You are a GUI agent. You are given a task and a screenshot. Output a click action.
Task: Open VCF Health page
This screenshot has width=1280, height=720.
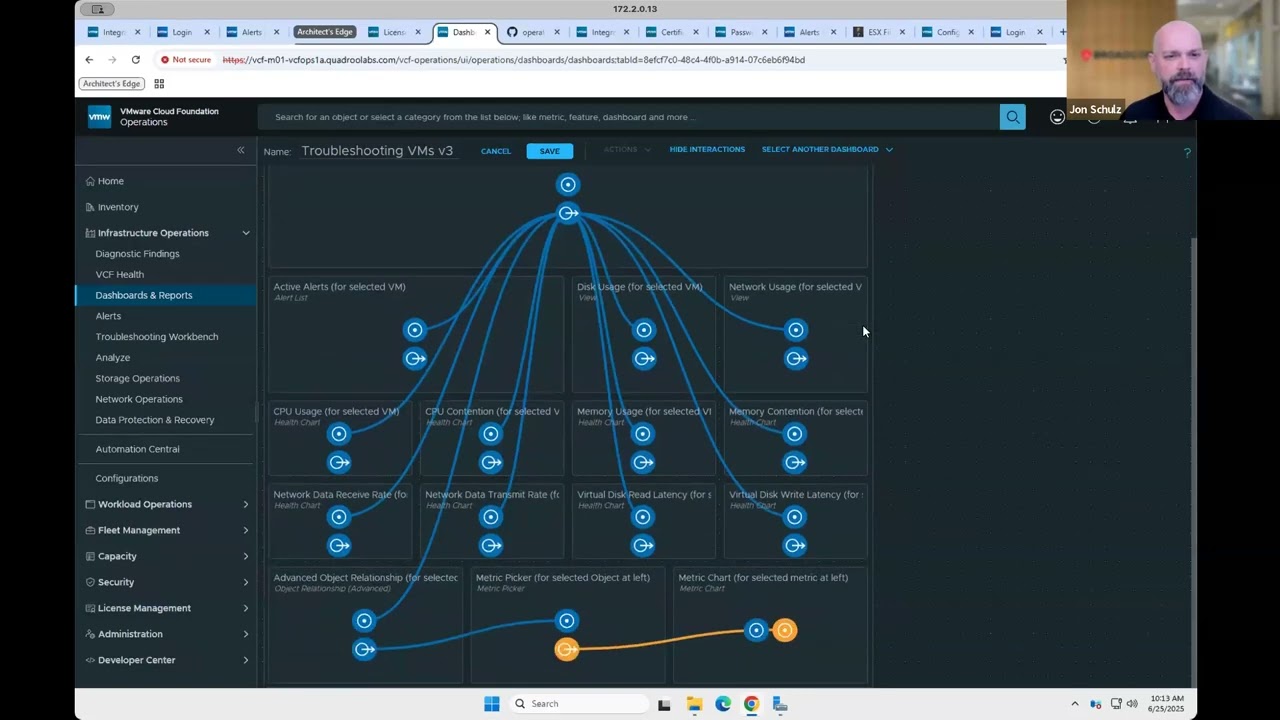119,274
